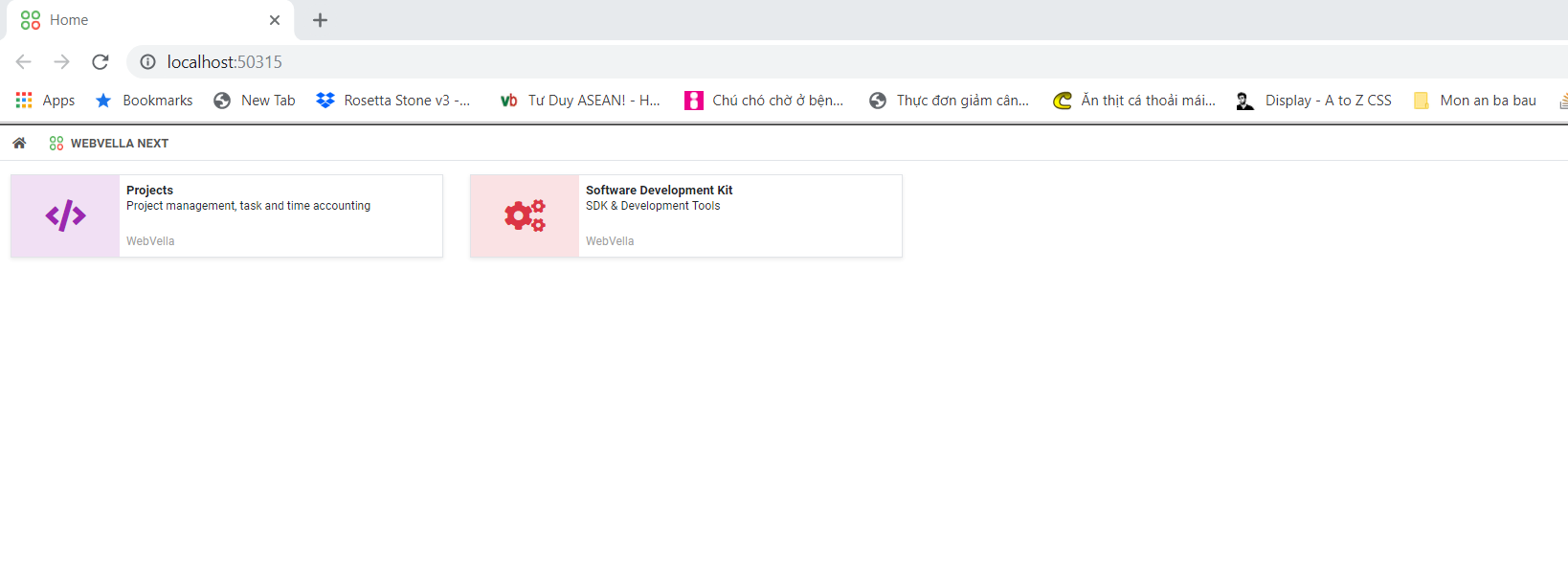This screenshot has height=564, width=1568.
Task: Click the Dropbox icon on the bookmarks bar
Action: [325, 101]
